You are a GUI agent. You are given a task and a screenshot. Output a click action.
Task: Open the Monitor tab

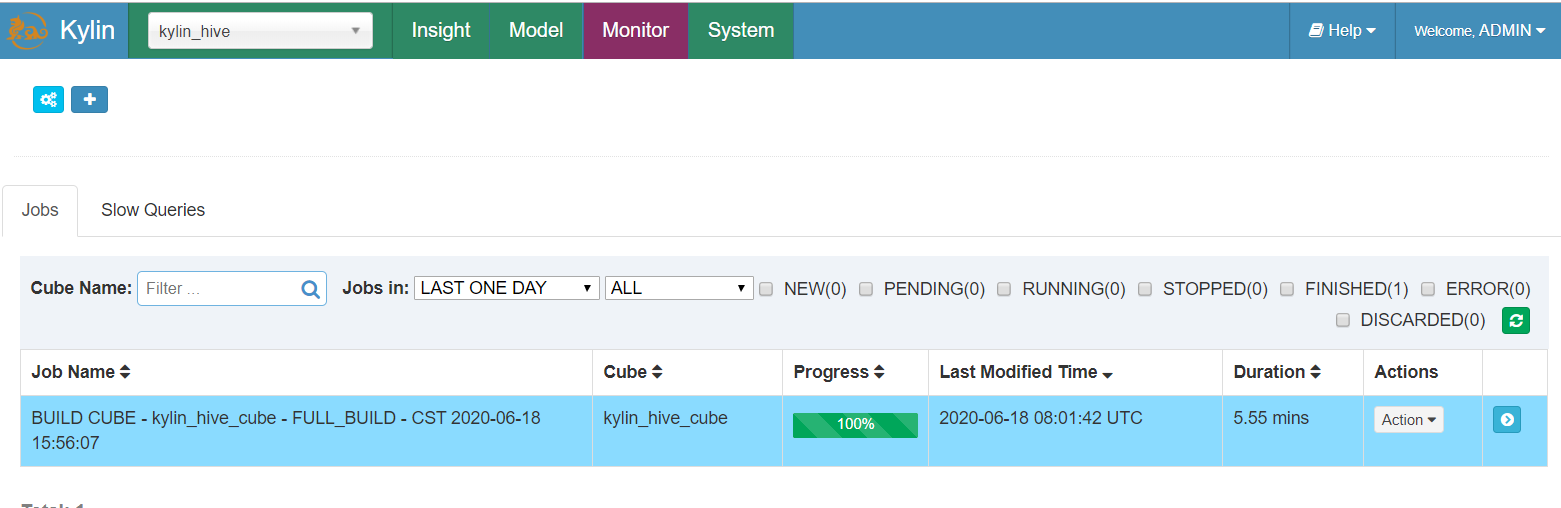pos(635,31)
